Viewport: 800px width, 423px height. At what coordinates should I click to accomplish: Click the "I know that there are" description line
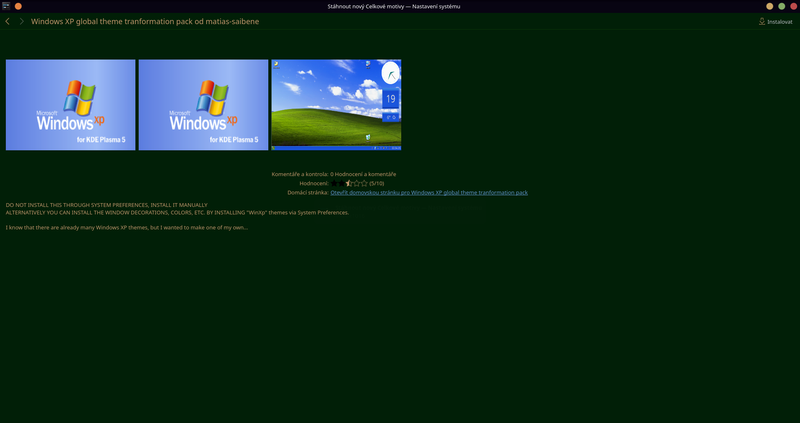click(x=126, y=227)
